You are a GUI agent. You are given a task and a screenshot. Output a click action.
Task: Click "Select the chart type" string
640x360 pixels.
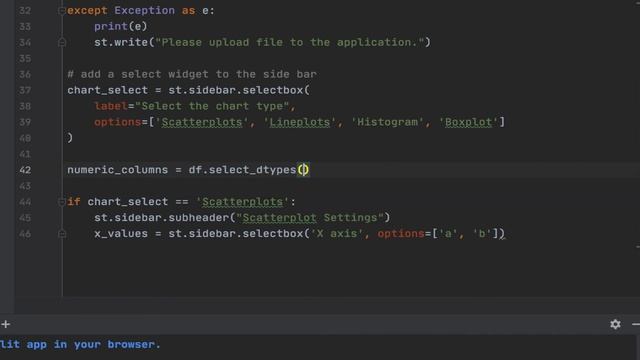click(212, 106)
